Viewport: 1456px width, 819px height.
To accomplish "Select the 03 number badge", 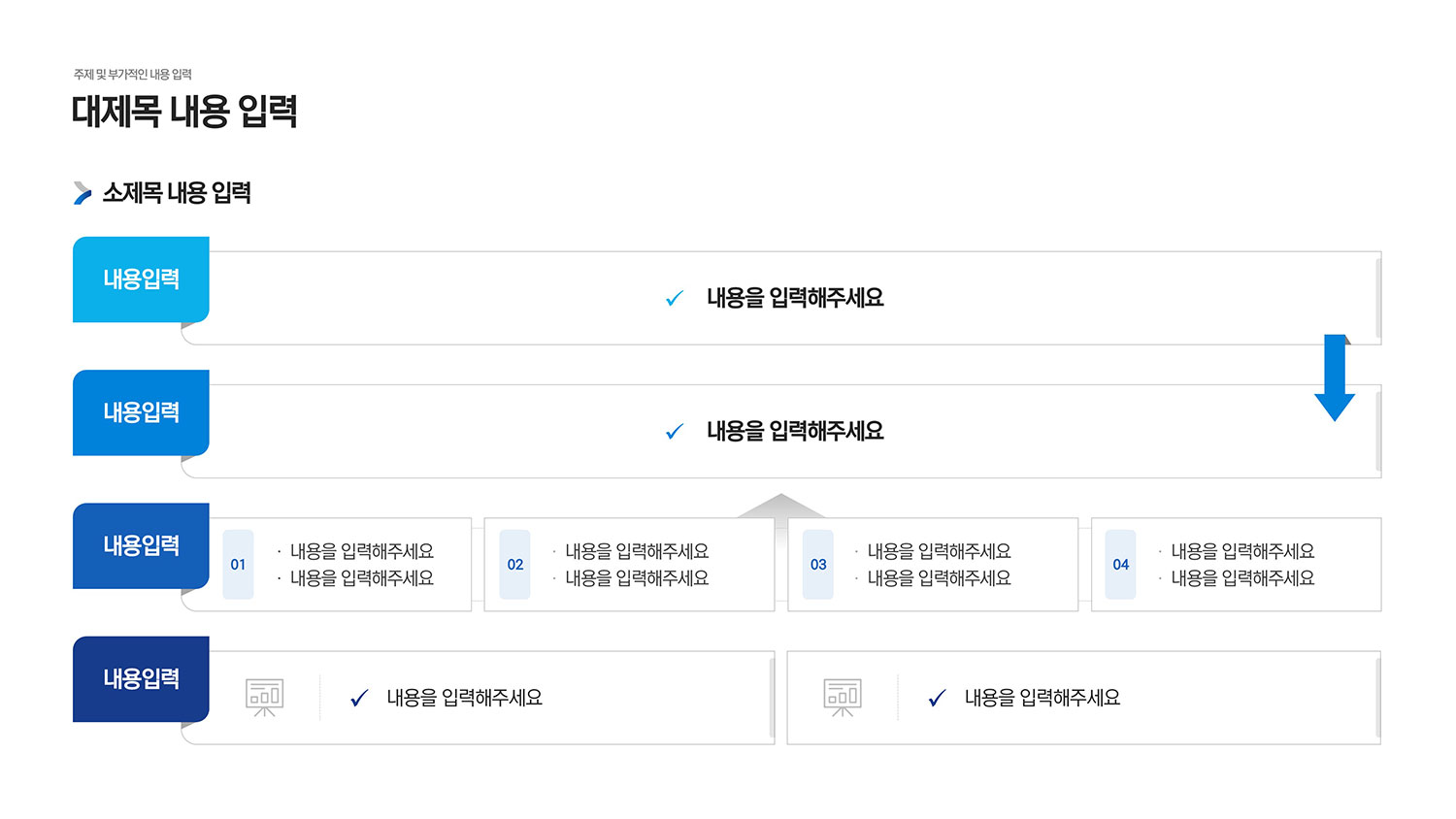I will click(818, 565).
